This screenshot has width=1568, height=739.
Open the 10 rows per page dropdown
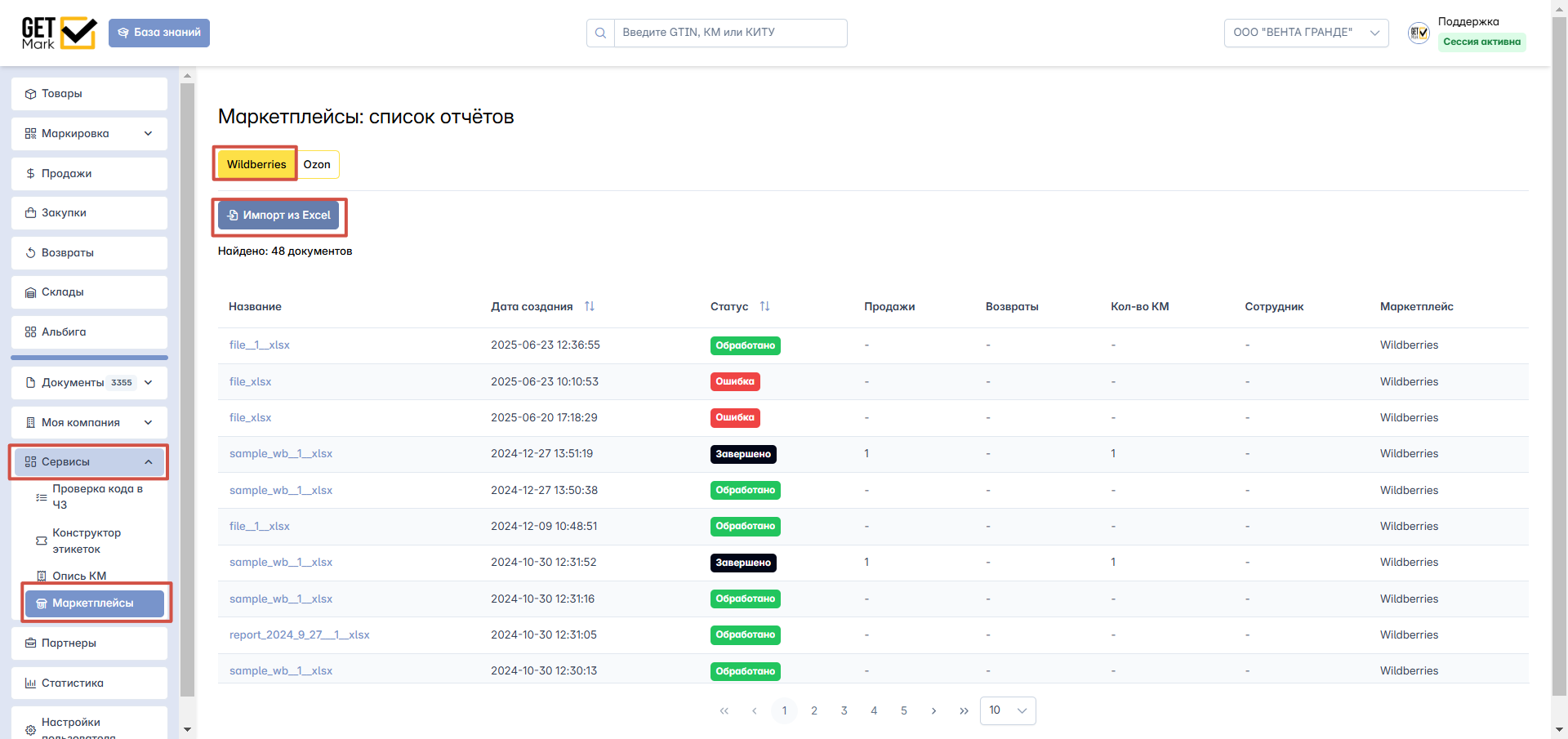tap(1008, 710)
